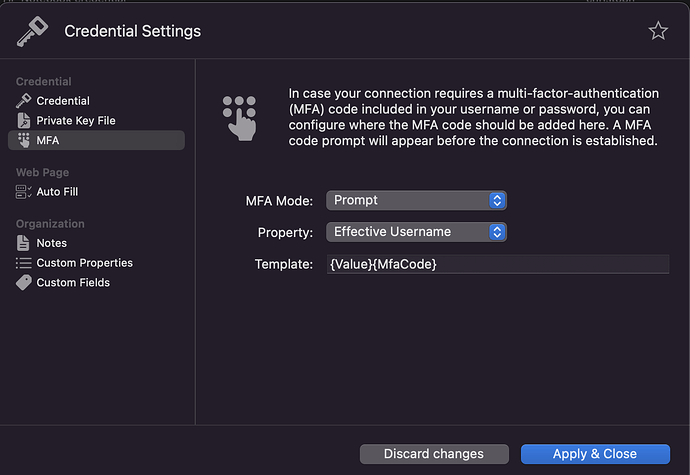Screen dimensions: 690x475
Task: Click the key icon in header
Action: coord(32,32)
